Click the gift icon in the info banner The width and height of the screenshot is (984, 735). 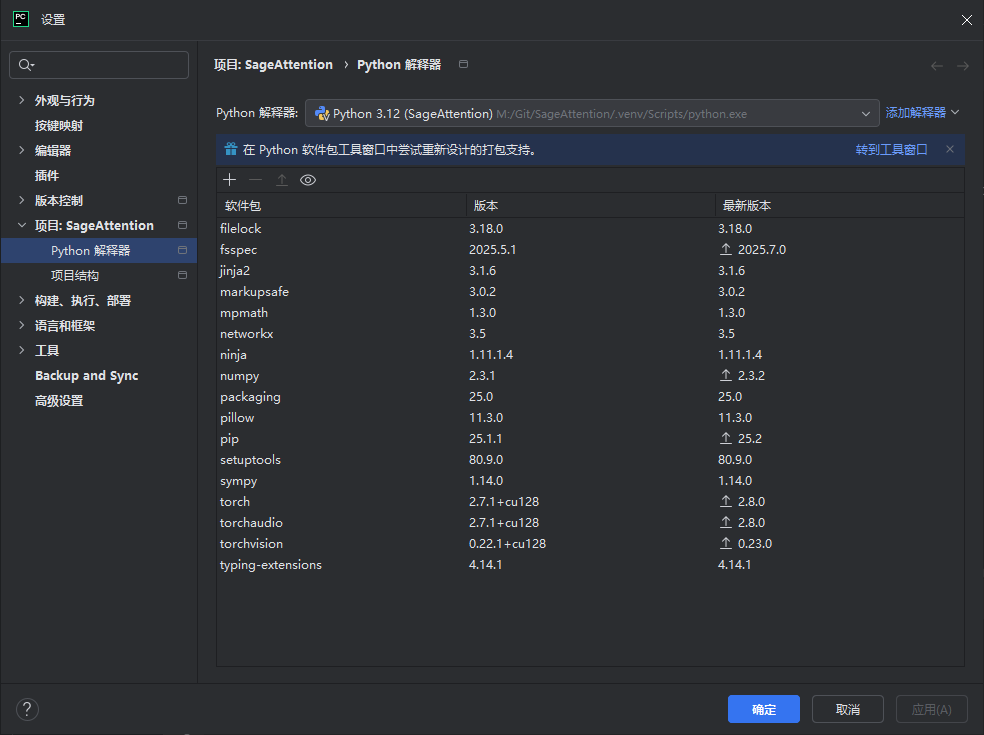(x=231, y=149)
